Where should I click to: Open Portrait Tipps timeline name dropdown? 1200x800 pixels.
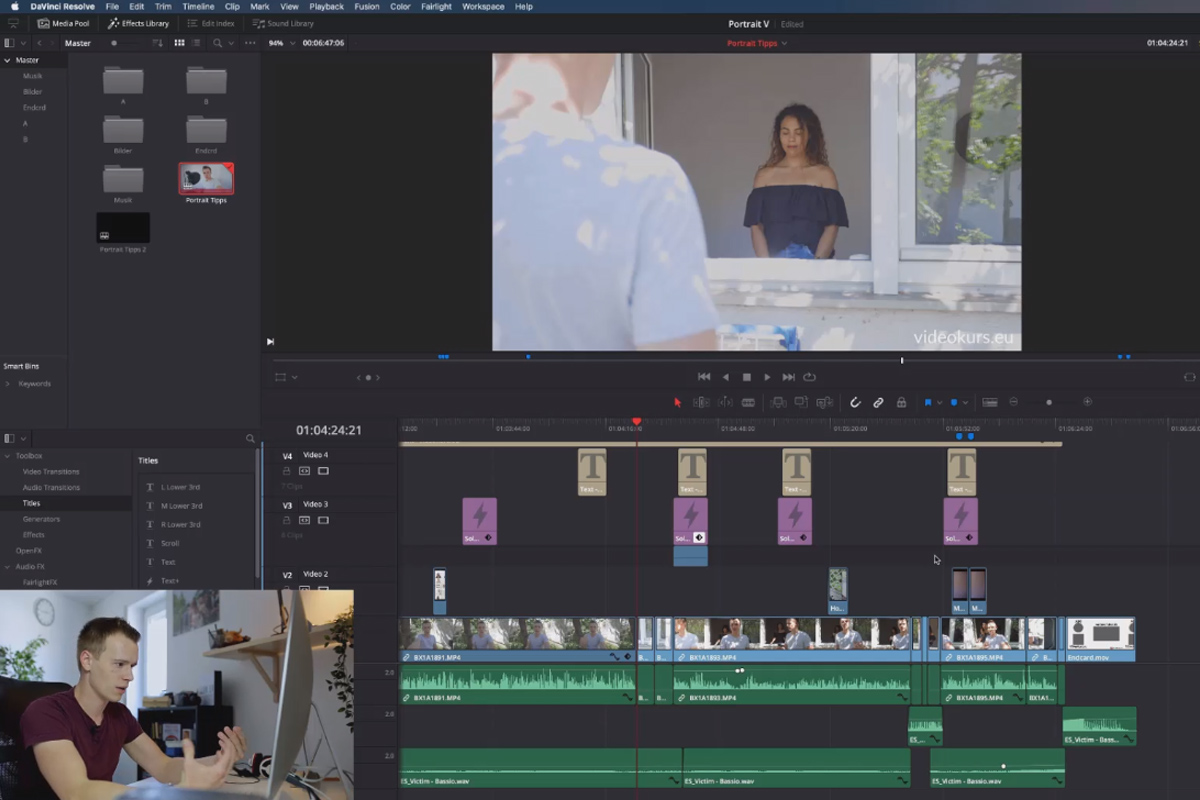click(784, 43)
